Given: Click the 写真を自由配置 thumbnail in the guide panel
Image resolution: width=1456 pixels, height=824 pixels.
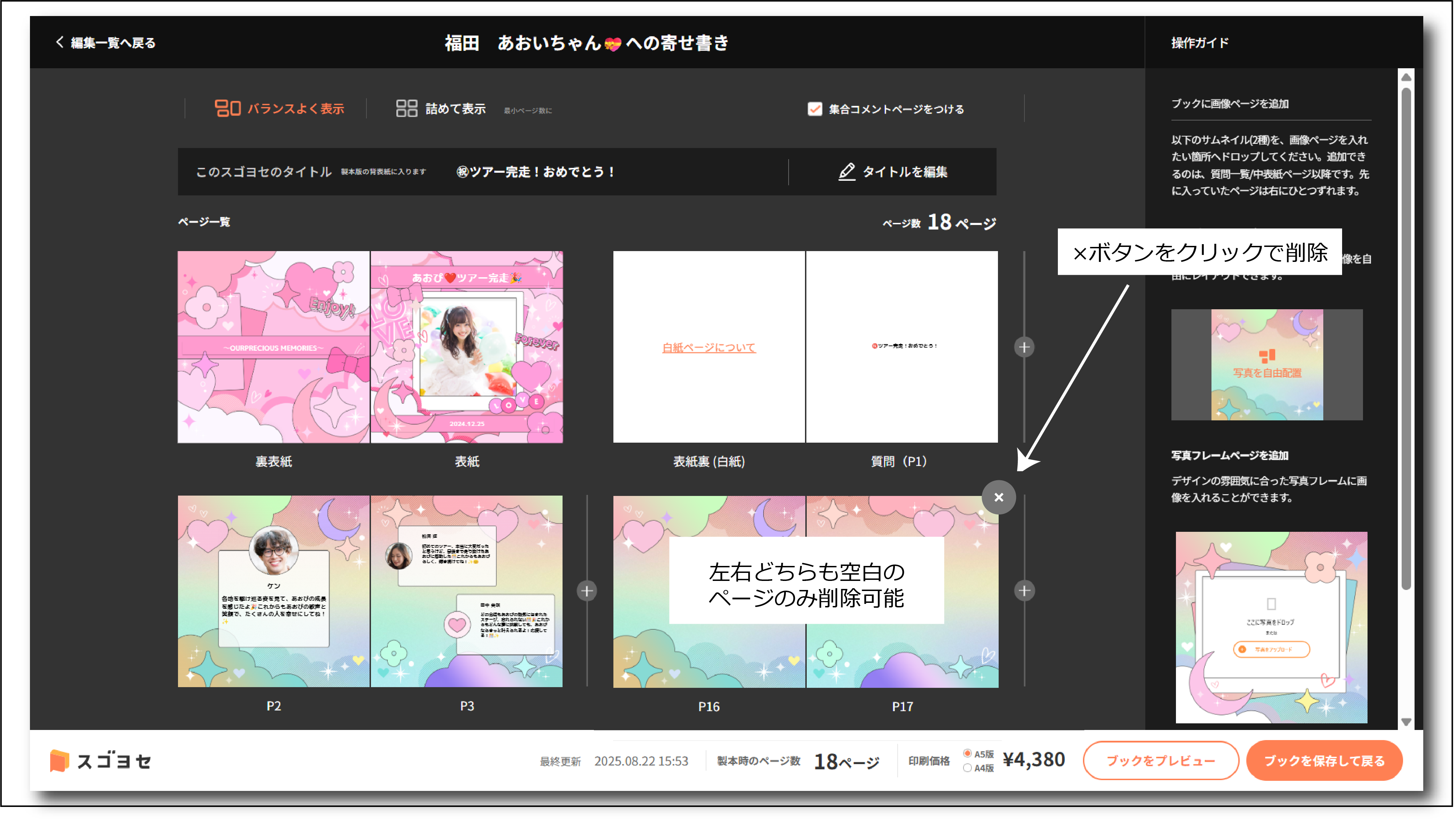Looking at the screenshot, I should coord(1268,365).
